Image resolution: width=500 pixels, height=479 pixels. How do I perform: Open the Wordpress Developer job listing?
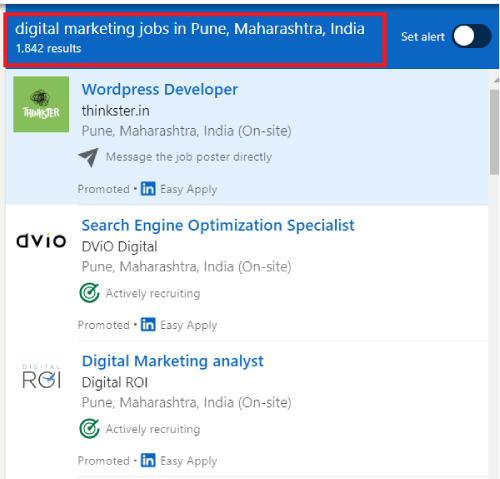[x=160, y=89]
